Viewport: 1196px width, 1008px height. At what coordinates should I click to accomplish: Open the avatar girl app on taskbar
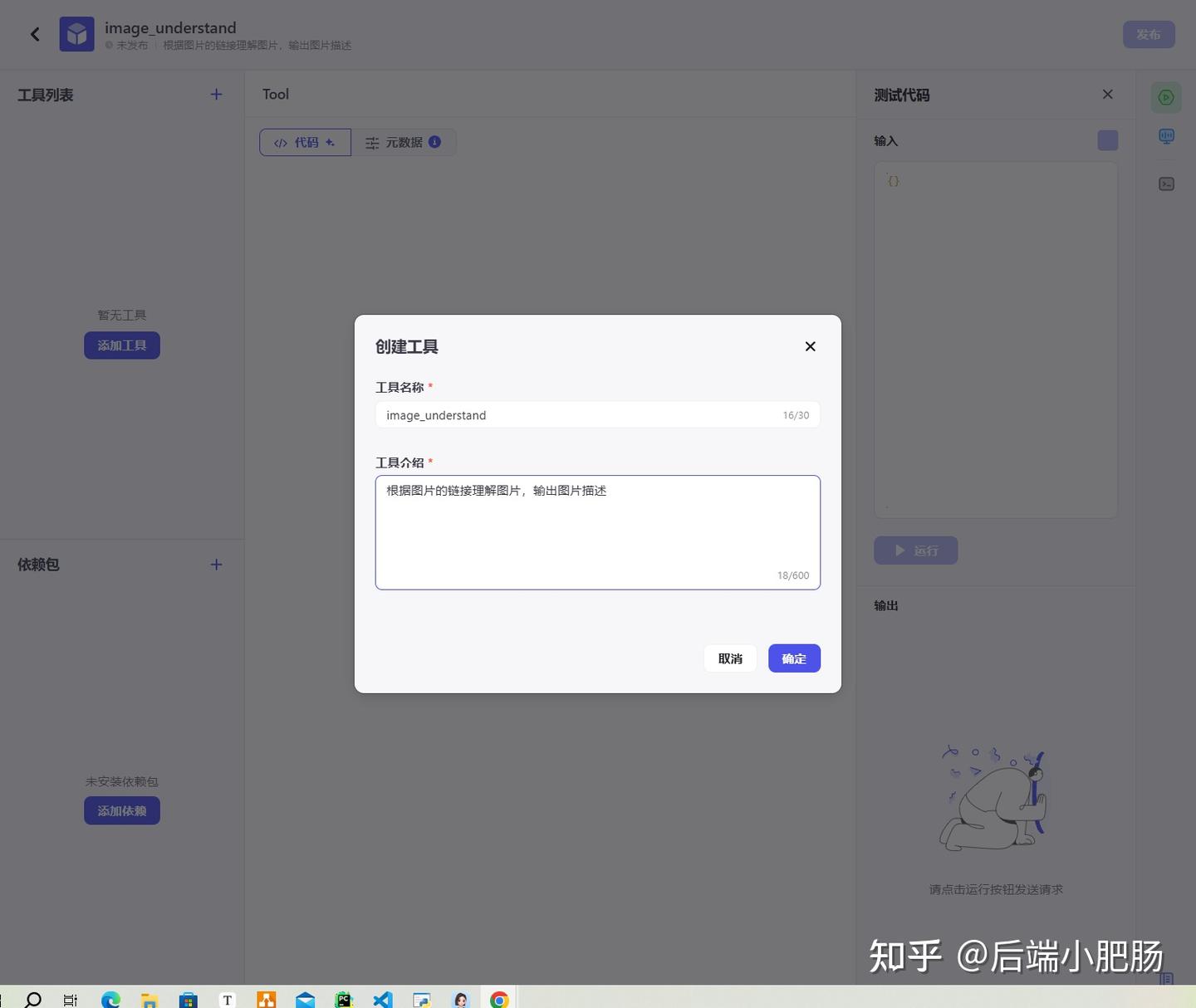pyautogui.click(x=461, y=1000)
